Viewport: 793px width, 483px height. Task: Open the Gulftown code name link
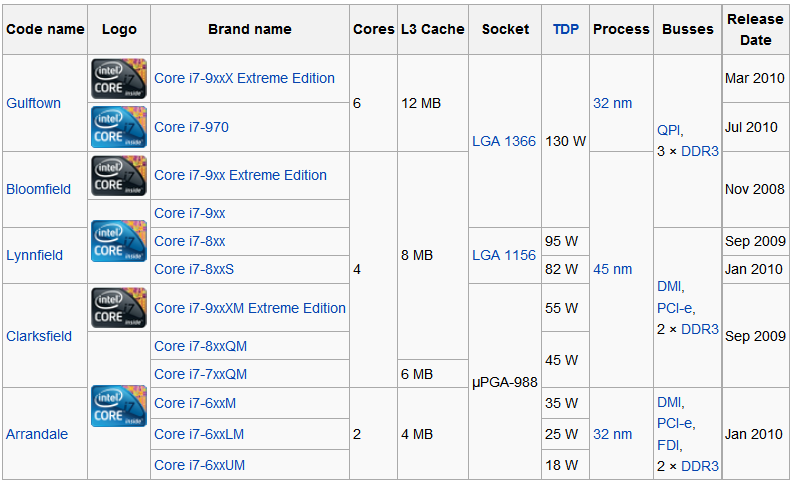click(33, 103)
